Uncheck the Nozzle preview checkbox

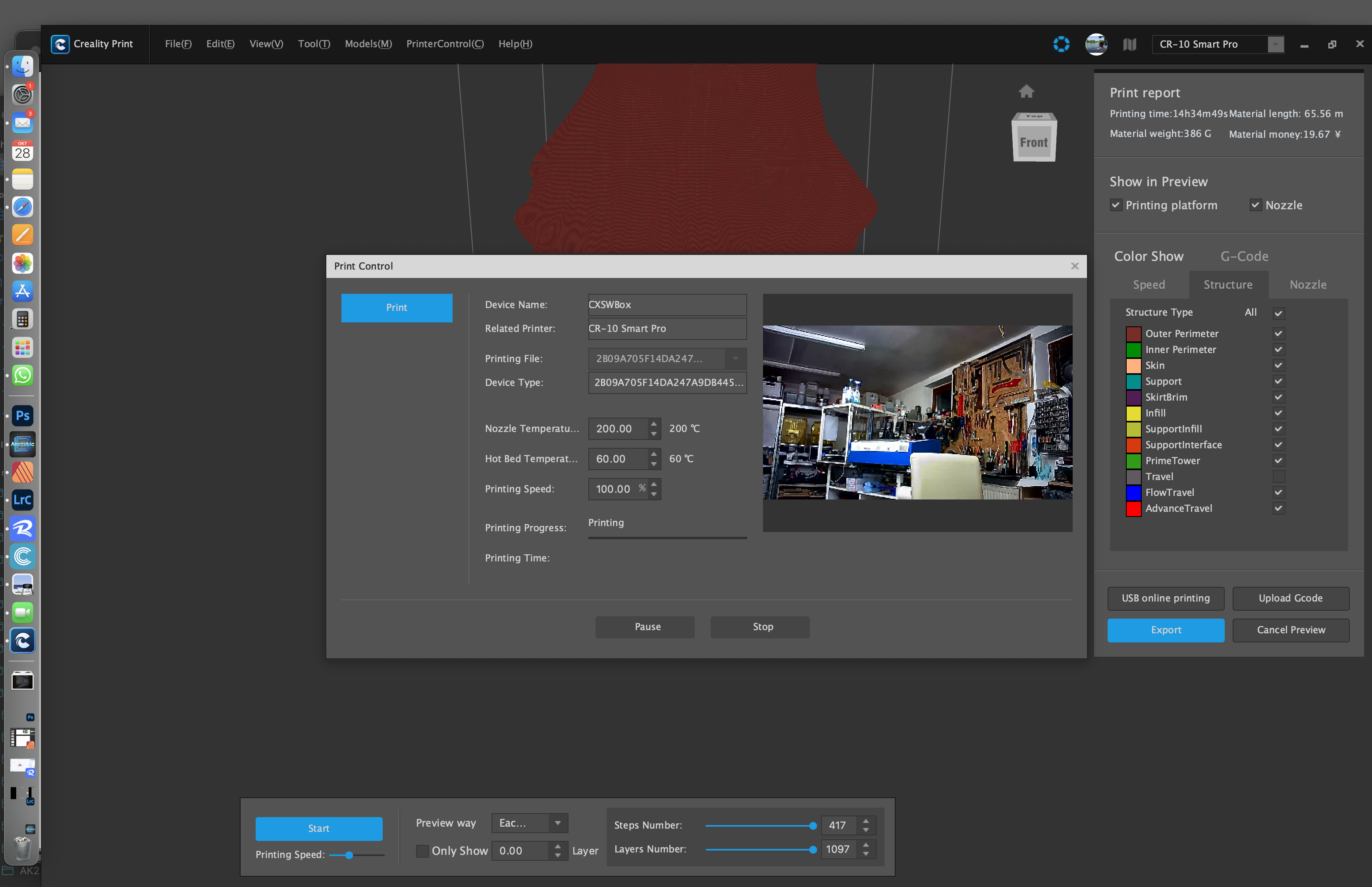click(x=1255, y=205)
